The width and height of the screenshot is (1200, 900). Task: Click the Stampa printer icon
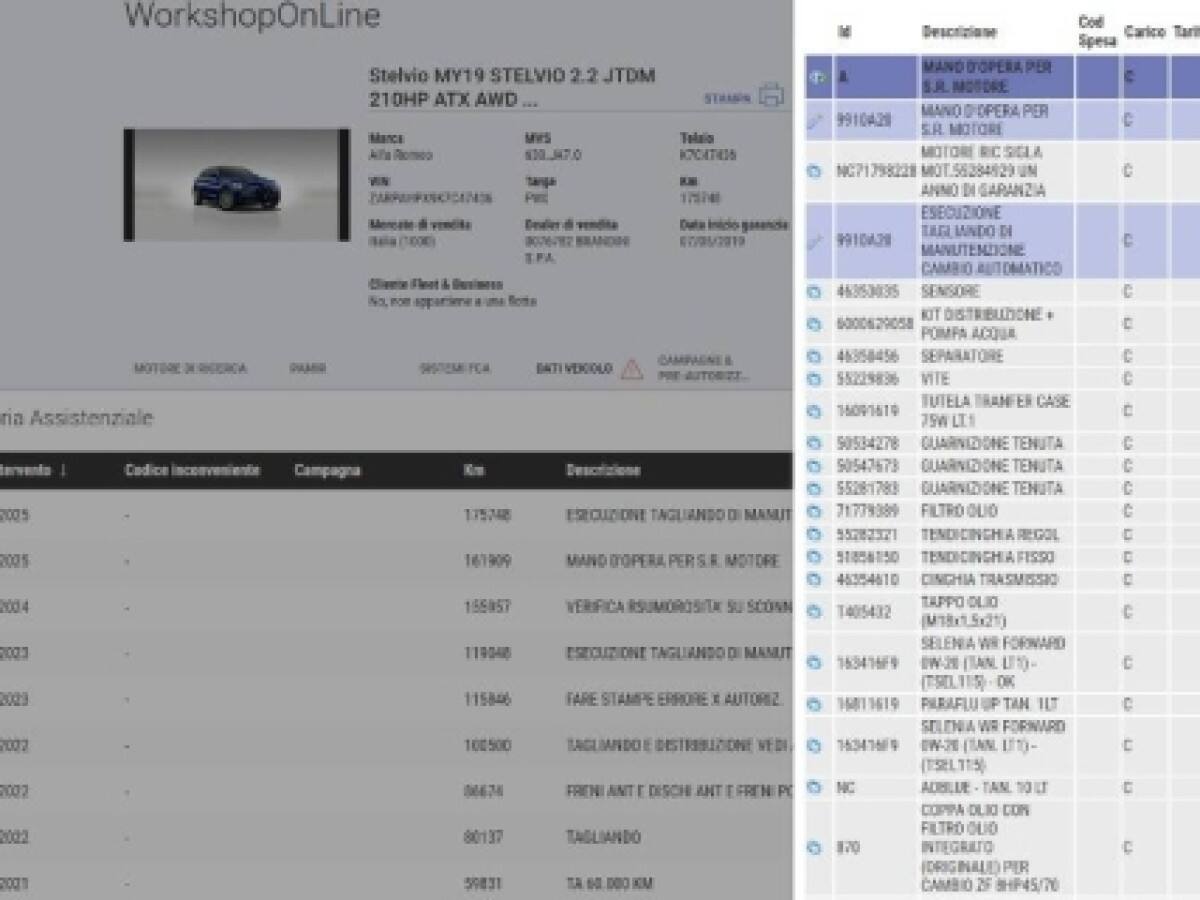pyautogui.click(x=771, y=96)
